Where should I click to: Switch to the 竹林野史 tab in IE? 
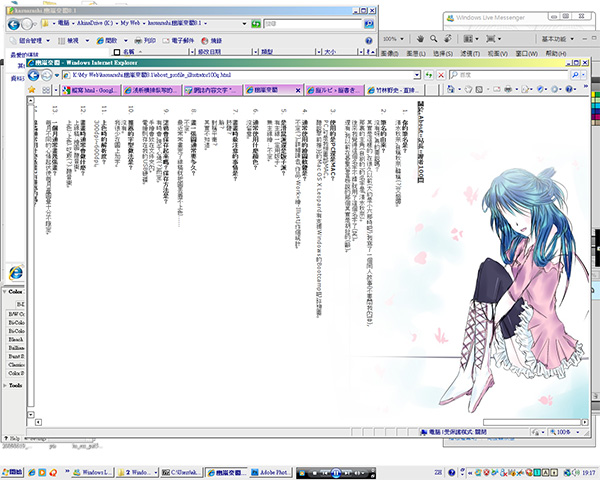click(x=394, y=90)
